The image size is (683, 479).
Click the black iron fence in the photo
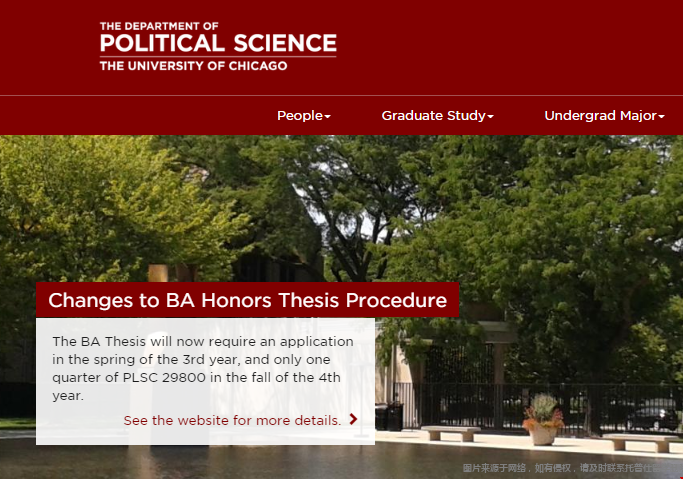470,400
